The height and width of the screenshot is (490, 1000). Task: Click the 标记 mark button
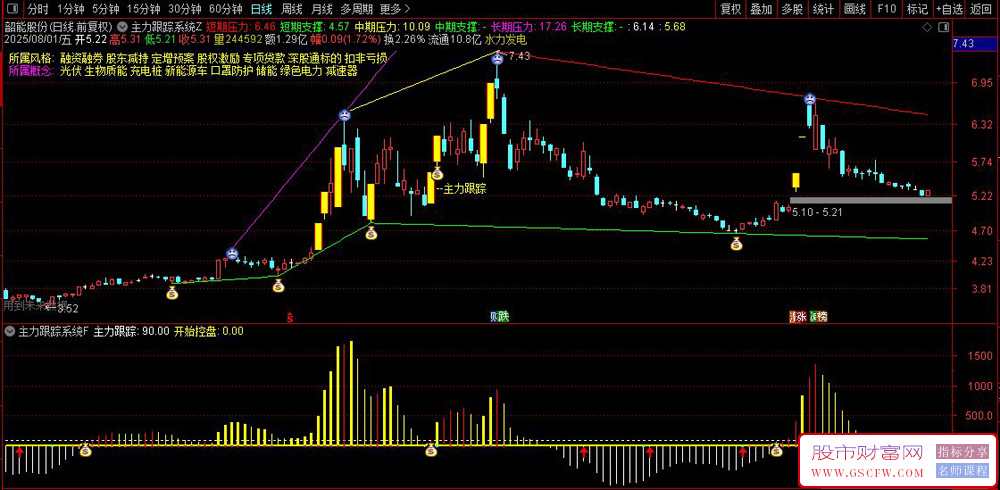pyautogui.click(x=917, y=9)
